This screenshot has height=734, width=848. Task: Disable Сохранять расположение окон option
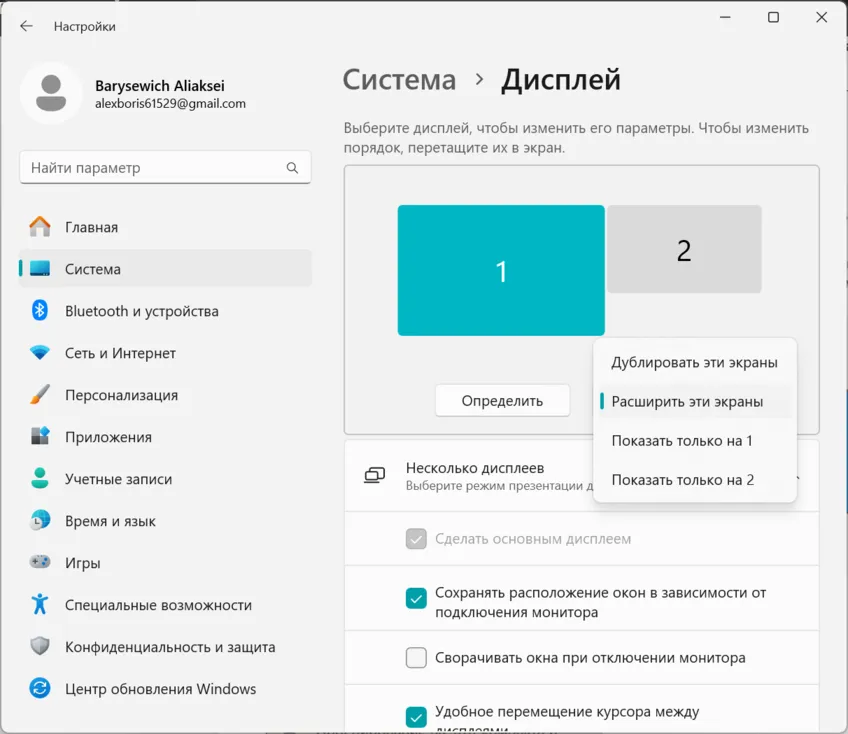coord(415,598)
